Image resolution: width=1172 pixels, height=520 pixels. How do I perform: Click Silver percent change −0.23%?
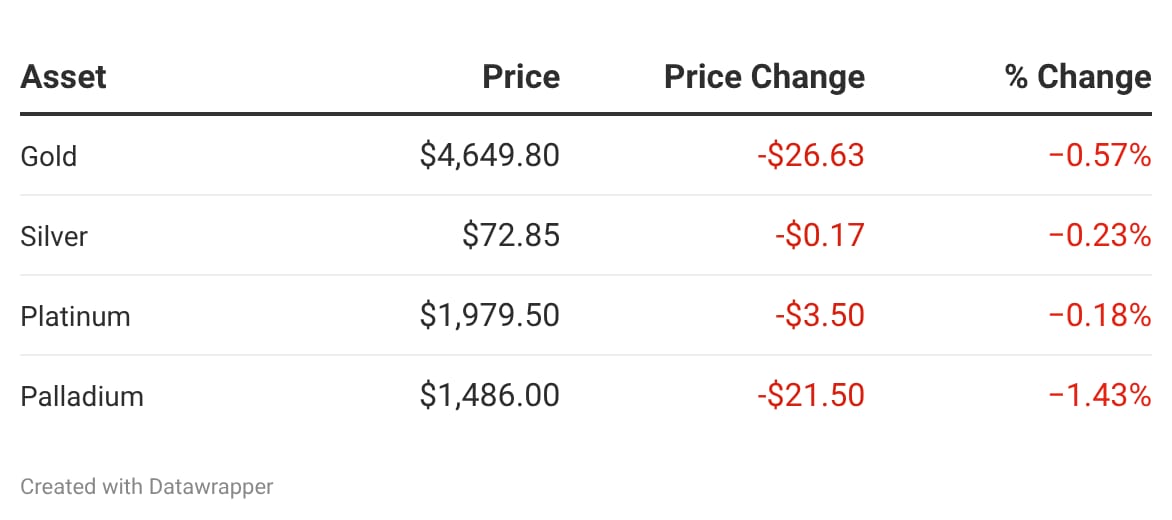[x=1100, y=236]
